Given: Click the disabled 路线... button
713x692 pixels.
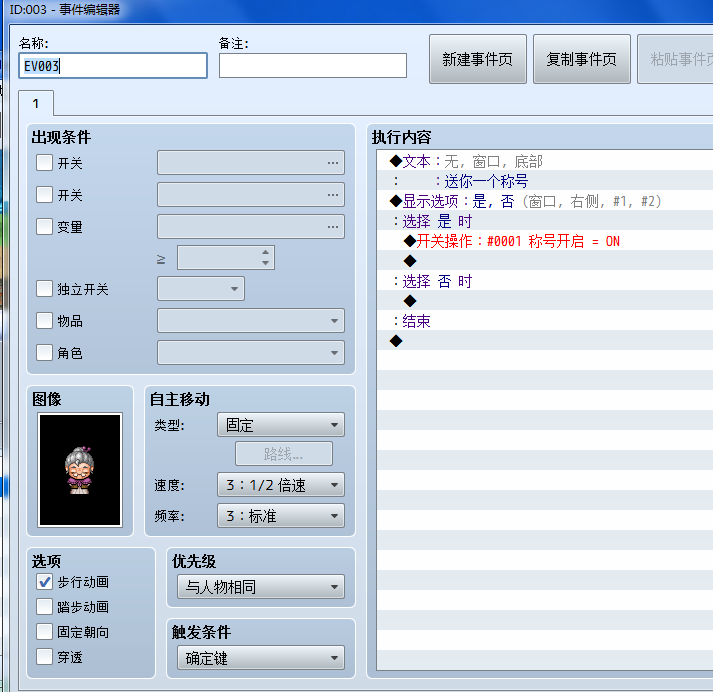Looking at the screenshot, I should 284,454.
